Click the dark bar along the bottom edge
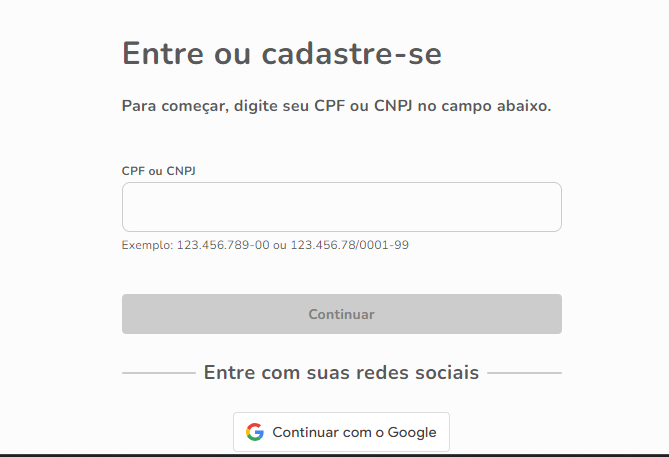Screen dimensions: 669x457 coord(334,454)
